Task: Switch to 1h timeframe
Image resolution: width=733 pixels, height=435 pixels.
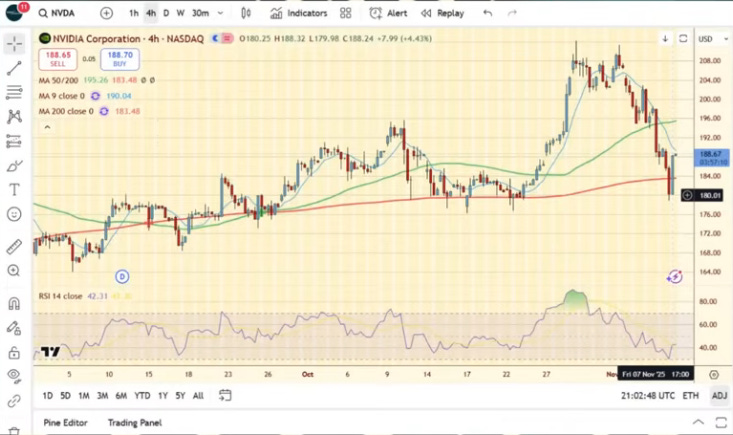Action: 134,13
